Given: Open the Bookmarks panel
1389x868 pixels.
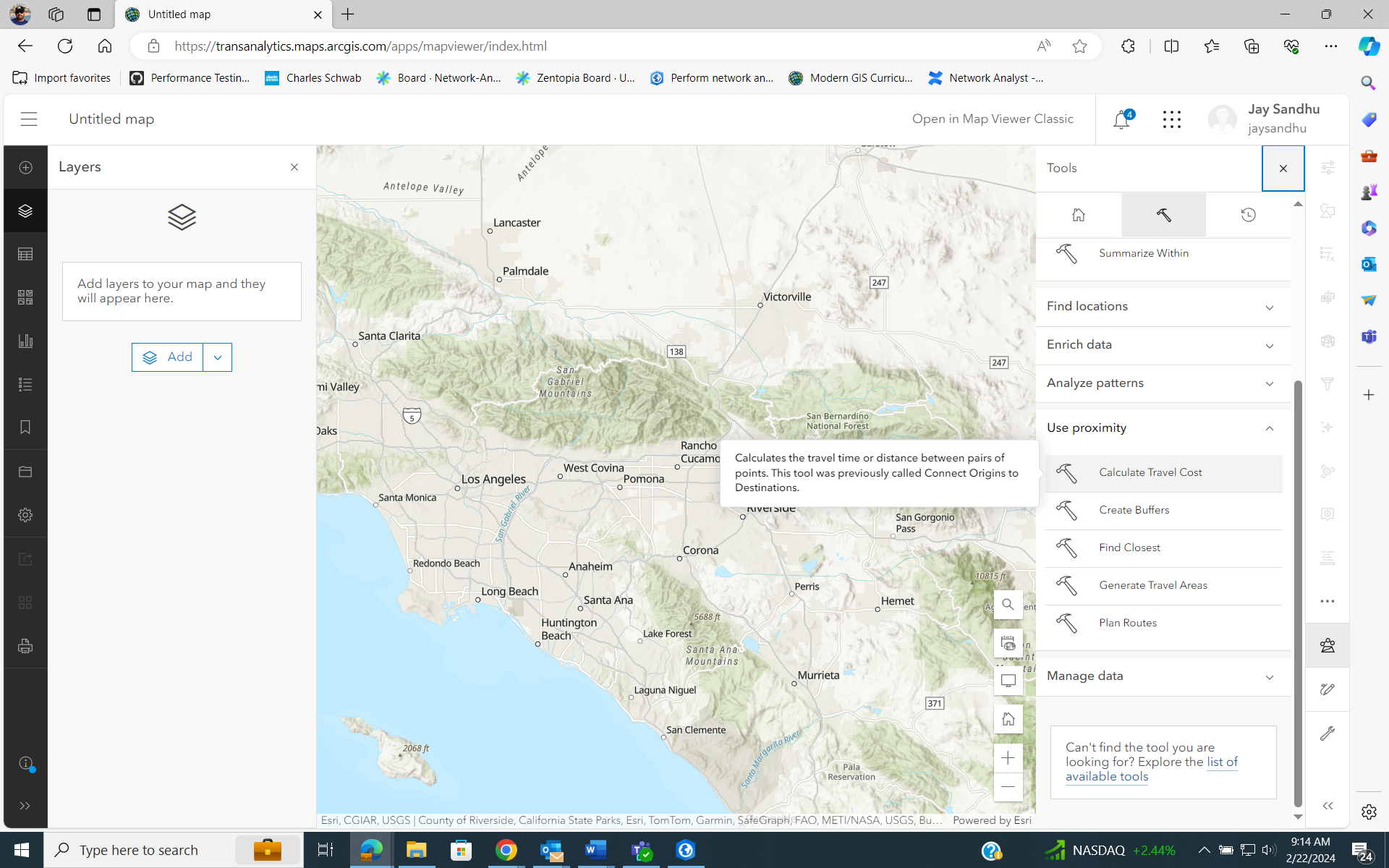Looking at the screenshot, I should point(25,427).
